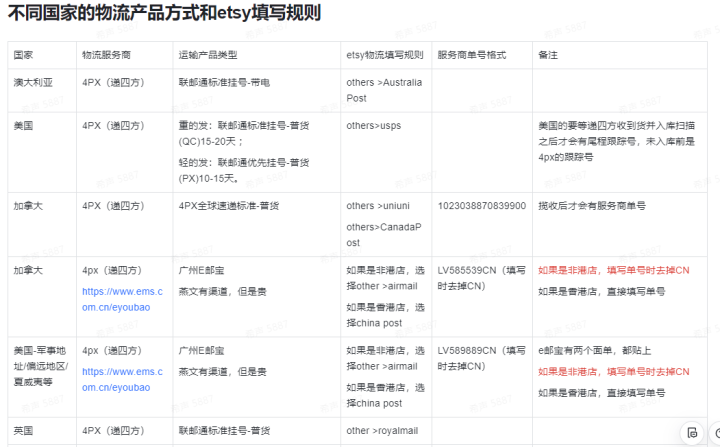
Task: Open the document comments floating button
Action: (692, 433)
